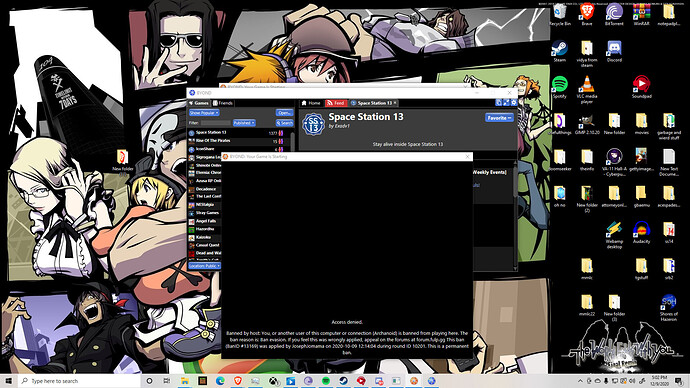This screenshot has width=690, height=388.
Task: Click Steam icon on the taskbar
Action: (x=343, y=381)
